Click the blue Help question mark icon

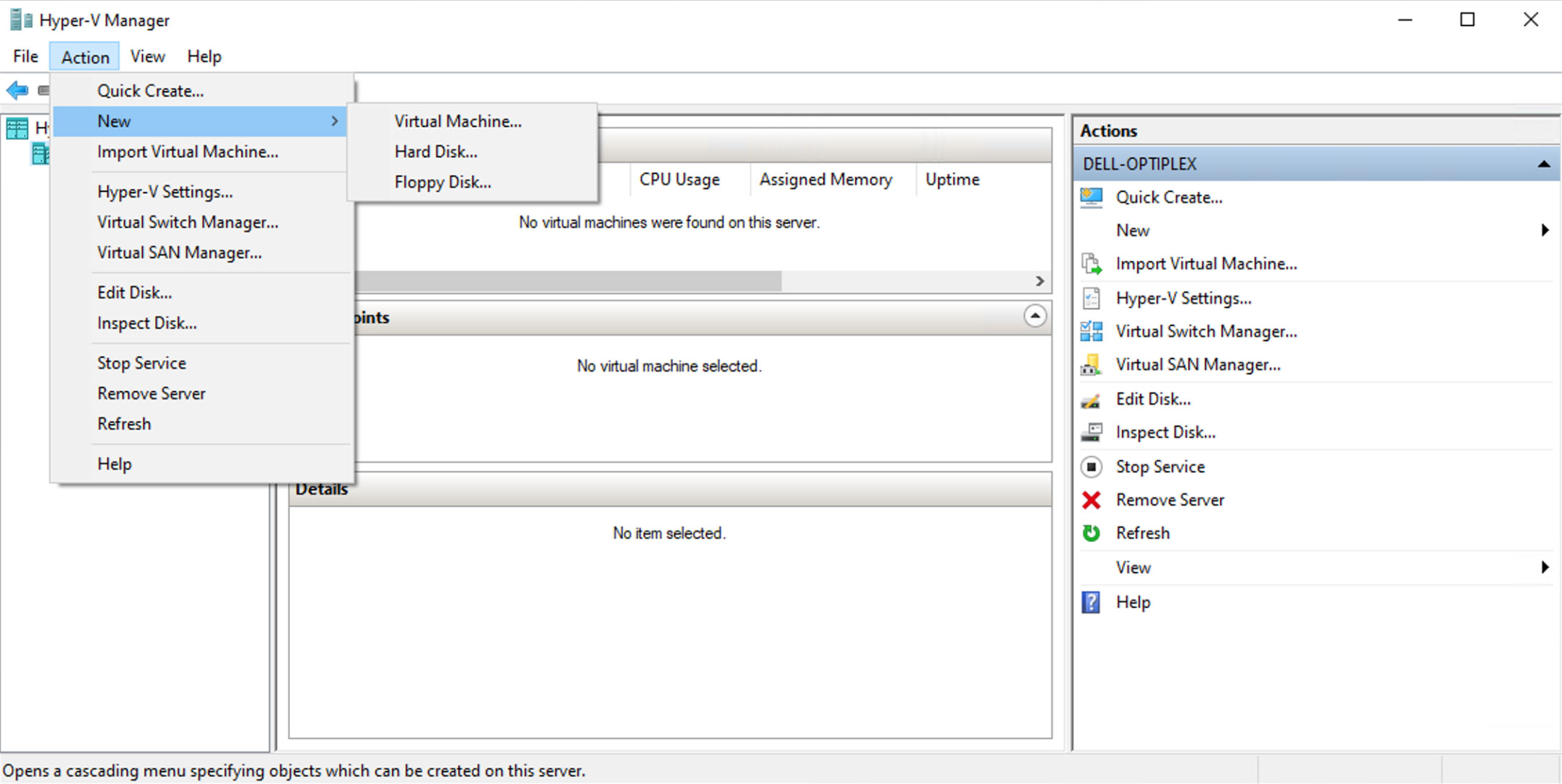click(x=1091, y=602)
